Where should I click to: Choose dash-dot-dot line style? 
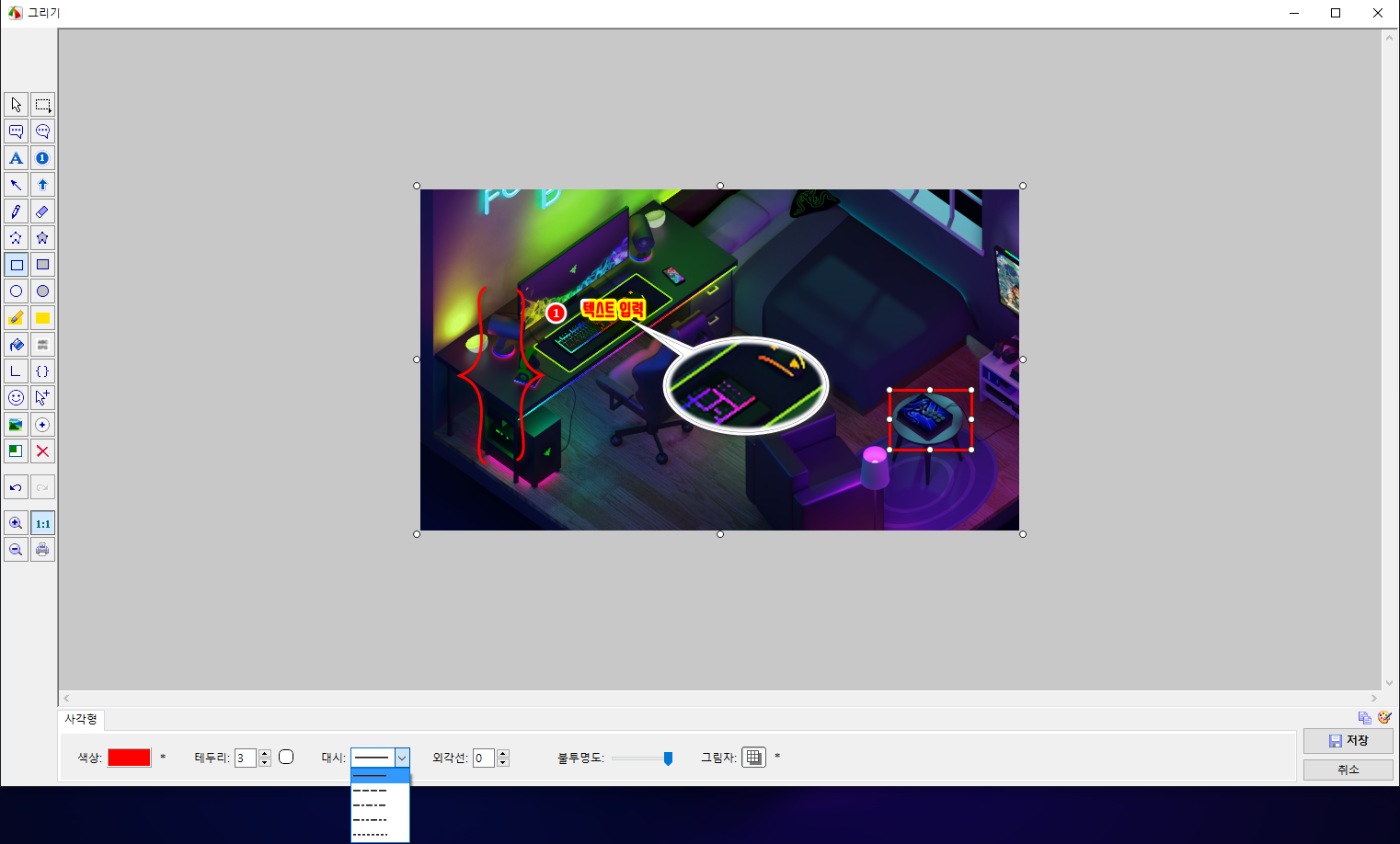380,820
